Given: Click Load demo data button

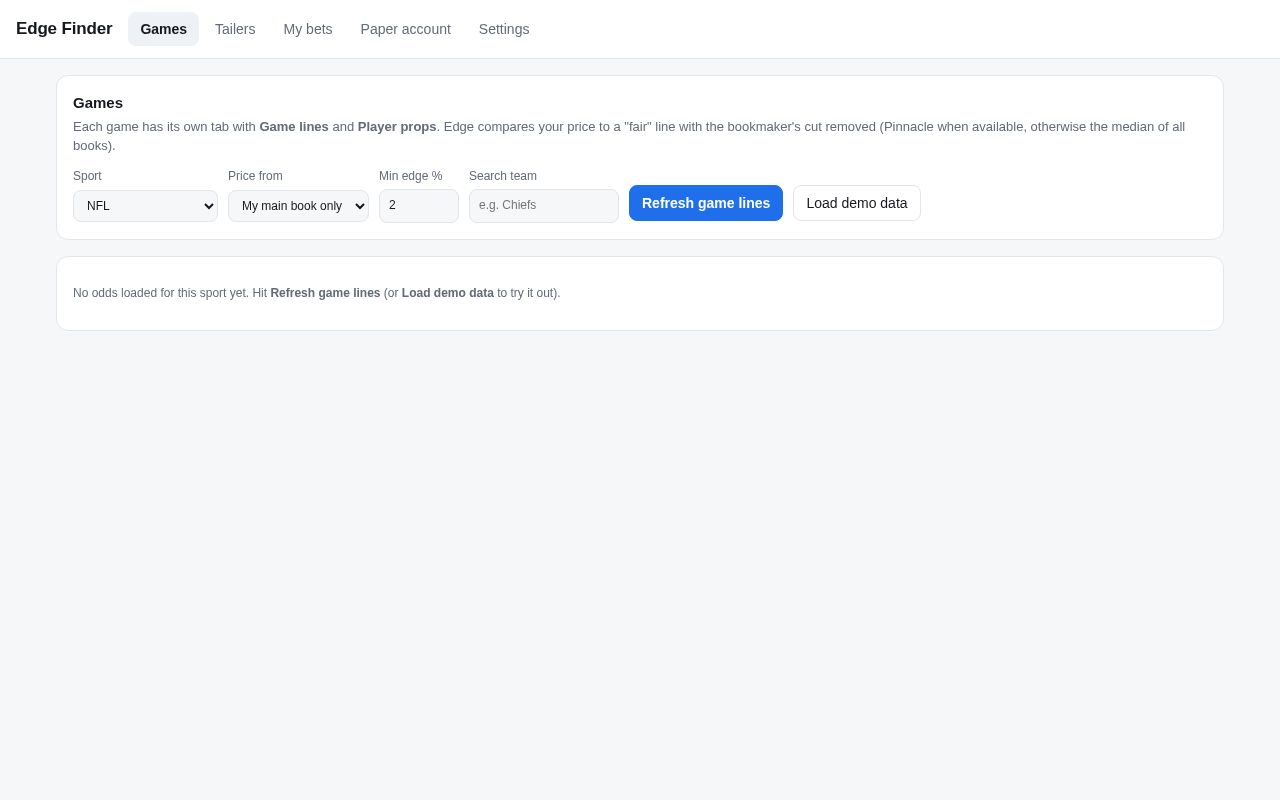Looking at the screenshot, I should point(857,203).
